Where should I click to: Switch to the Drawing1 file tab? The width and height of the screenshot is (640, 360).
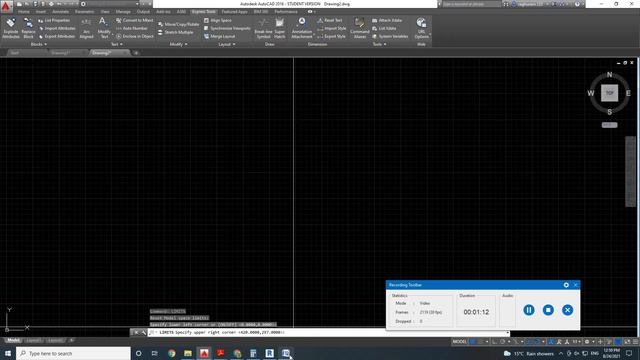[x=60, y=53]
